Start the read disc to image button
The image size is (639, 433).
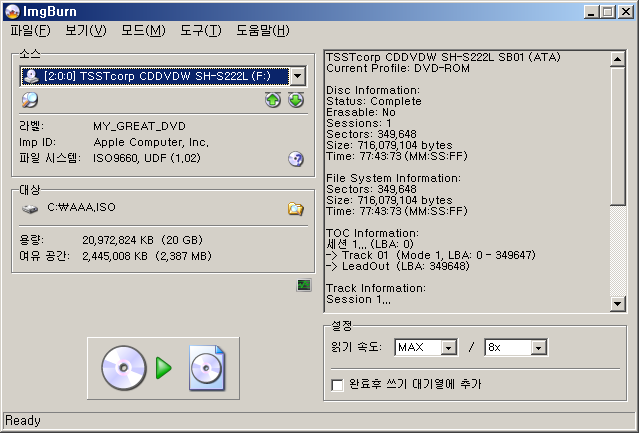point(163,368)
